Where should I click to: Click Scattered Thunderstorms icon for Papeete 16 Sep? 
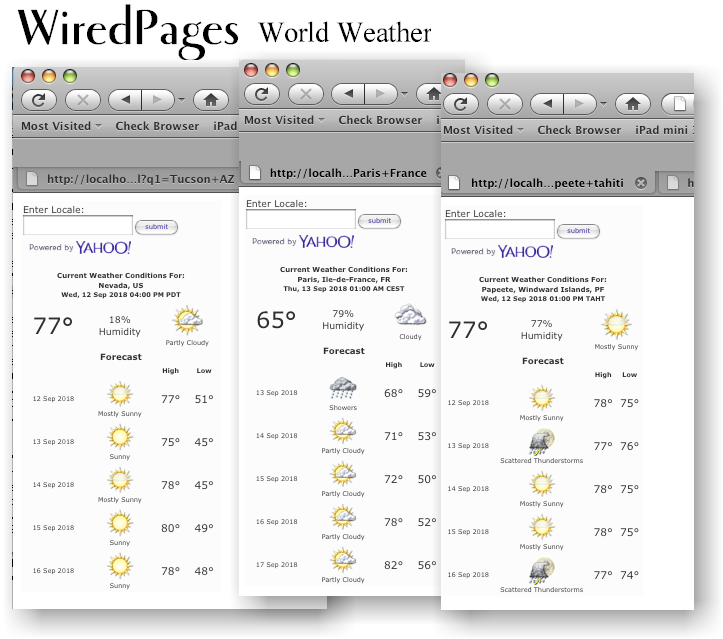coord(542,570)
